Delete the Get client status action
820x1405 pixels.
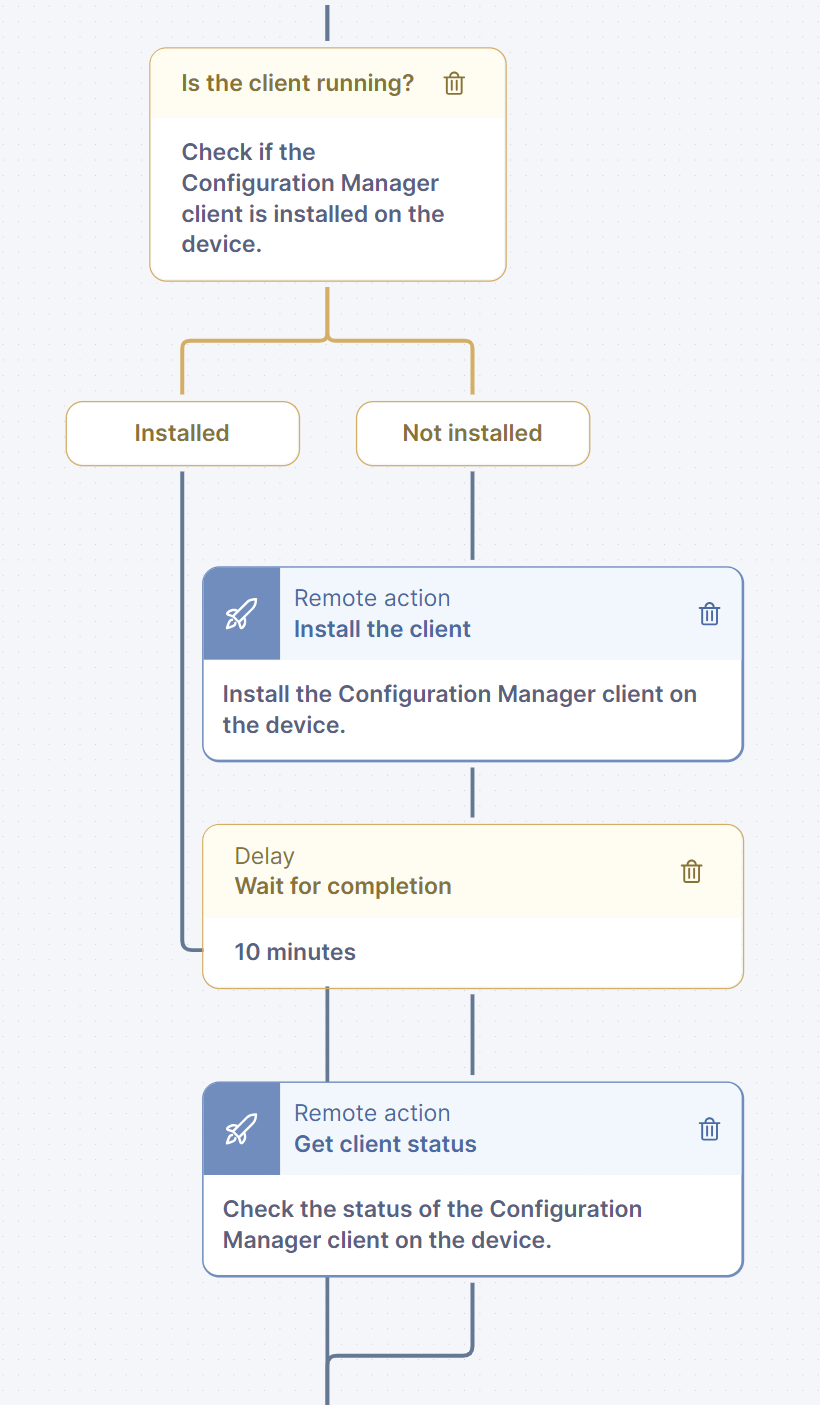tap(709, 1129)
